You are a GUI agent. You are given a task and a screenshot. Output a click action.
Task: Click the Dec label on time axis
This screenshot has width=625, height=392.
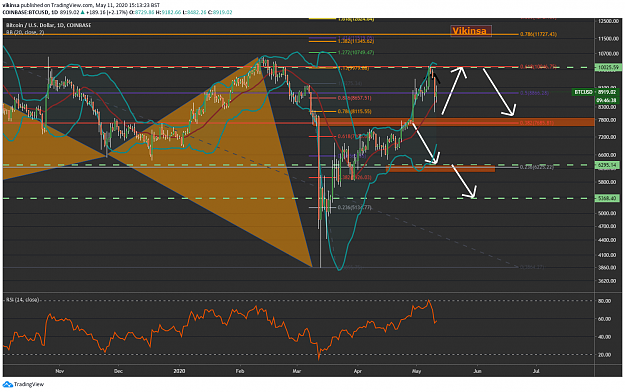pos(118,371)
